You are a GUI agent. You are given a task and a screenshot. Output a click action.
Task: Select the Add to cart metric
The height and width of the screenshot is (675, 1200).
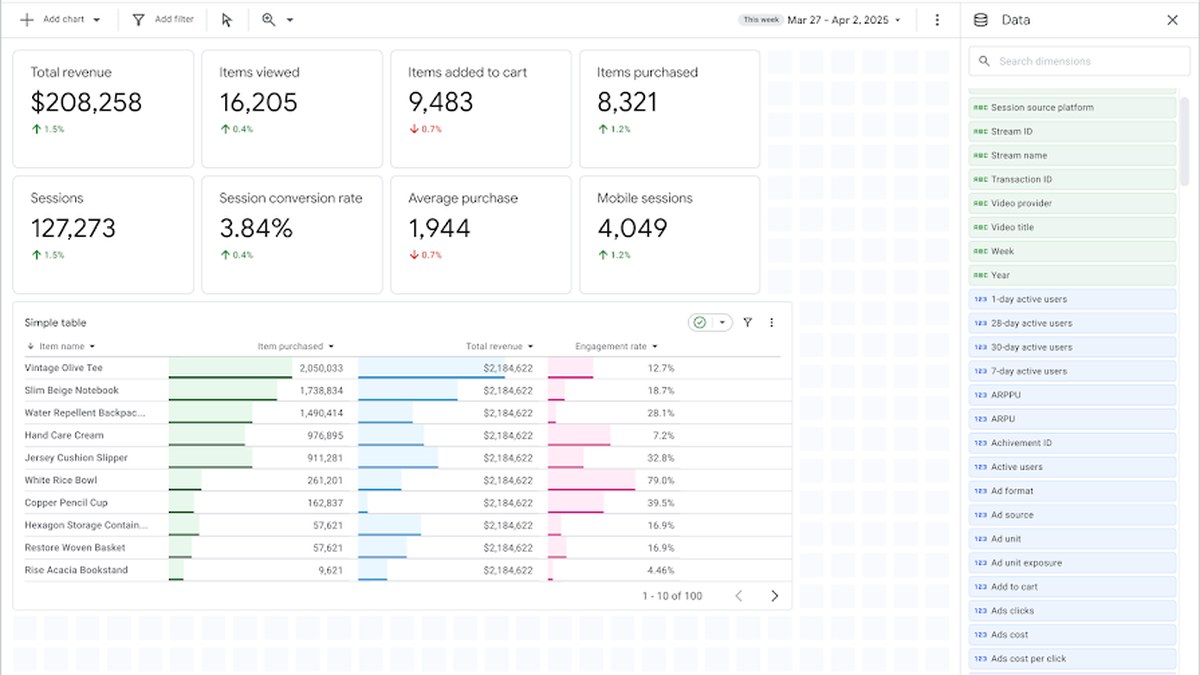pos(1073,587)
